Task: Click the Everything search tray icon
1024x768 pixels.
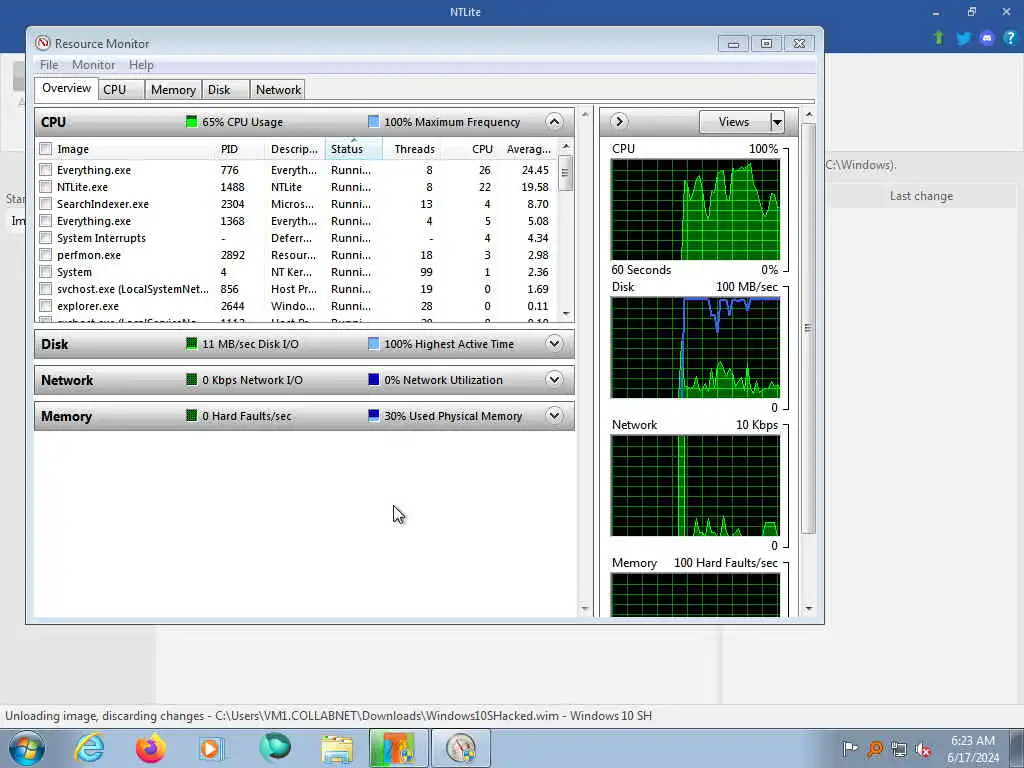Action: [875, 748]
